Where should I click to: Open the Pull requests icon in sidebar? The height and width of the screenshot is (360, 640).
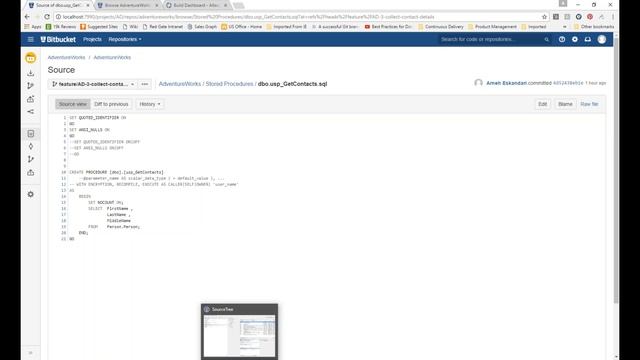(x=31, y=173)
